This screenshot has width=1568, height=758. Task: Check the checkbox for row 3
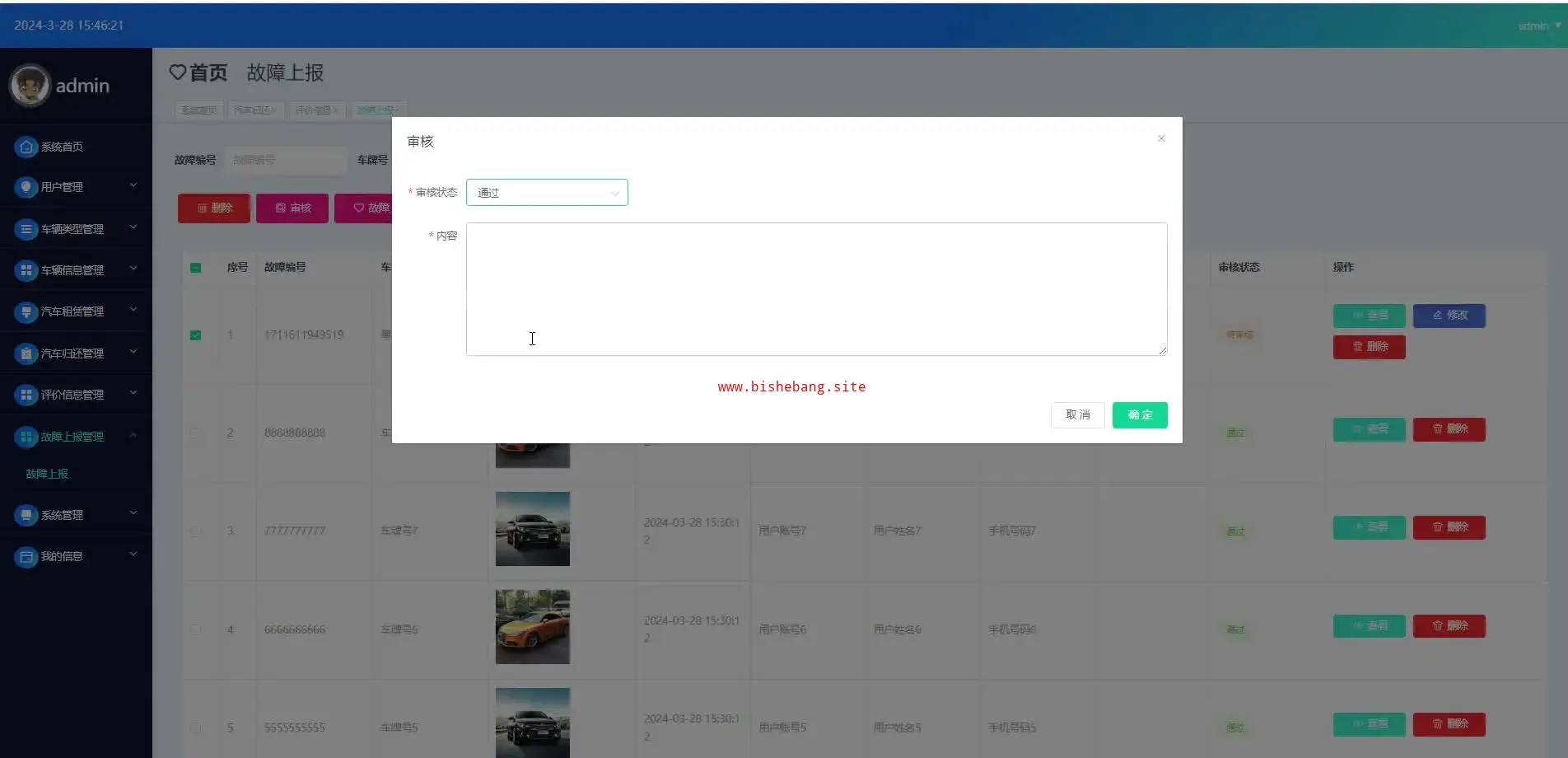(x=196, y=531)
